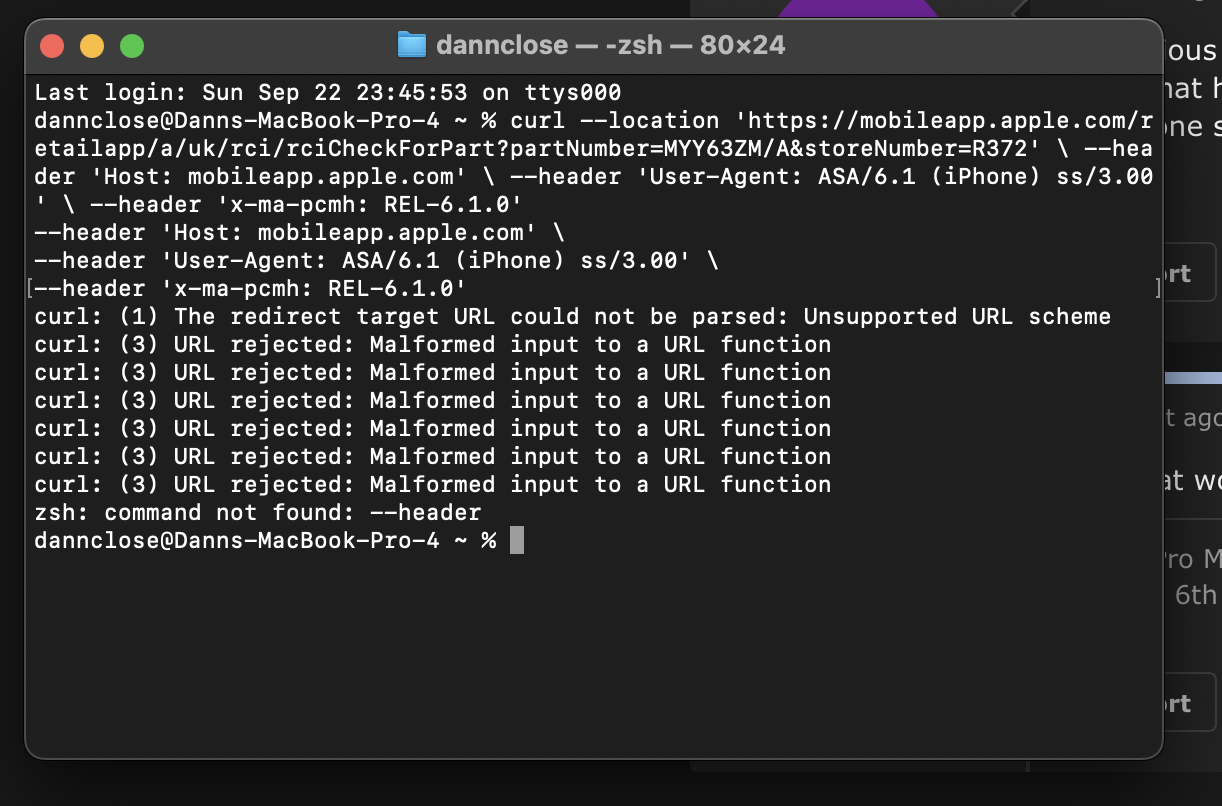The width and height of the screenshot is (1222, 806).
Task: Minimize the Terminal using the yellow button
Action: tap(92, 46)
